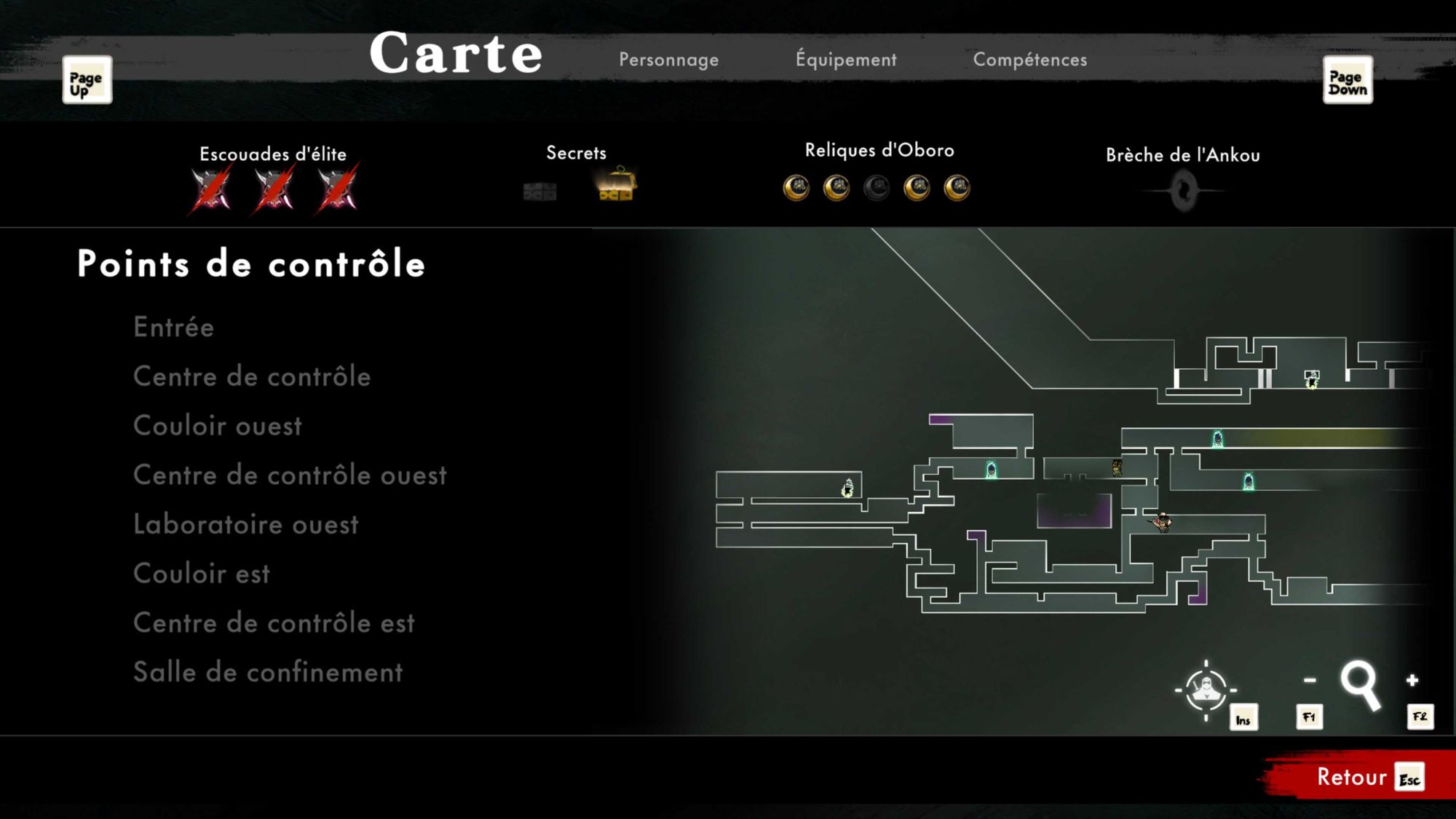Click the F1 key icon
Viewport: 1456px width, 819px height.
(1309, 717)
